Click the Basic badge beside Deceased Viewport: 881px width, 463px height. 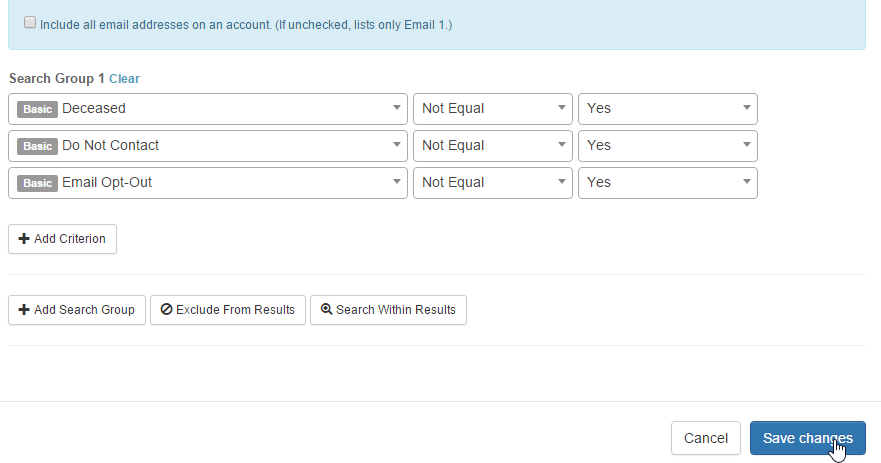(37, 109)
